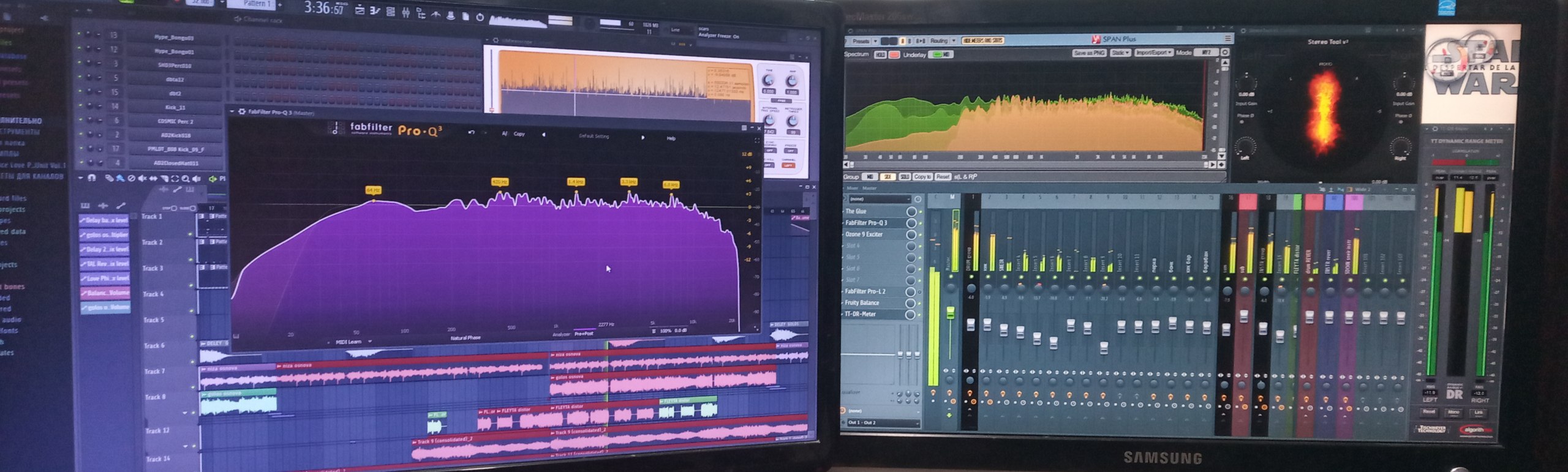Viewport: 1568px width, 472px height.
Task: Select the playlist Playback speaker tool
Action: pyautogui.click(x=196, y=179)
